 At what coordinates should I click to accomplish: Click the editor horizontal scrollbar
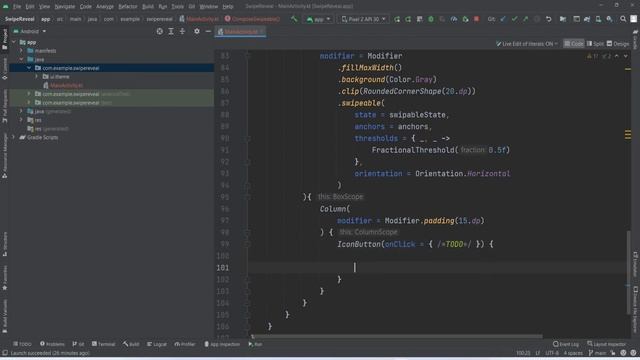397,337
